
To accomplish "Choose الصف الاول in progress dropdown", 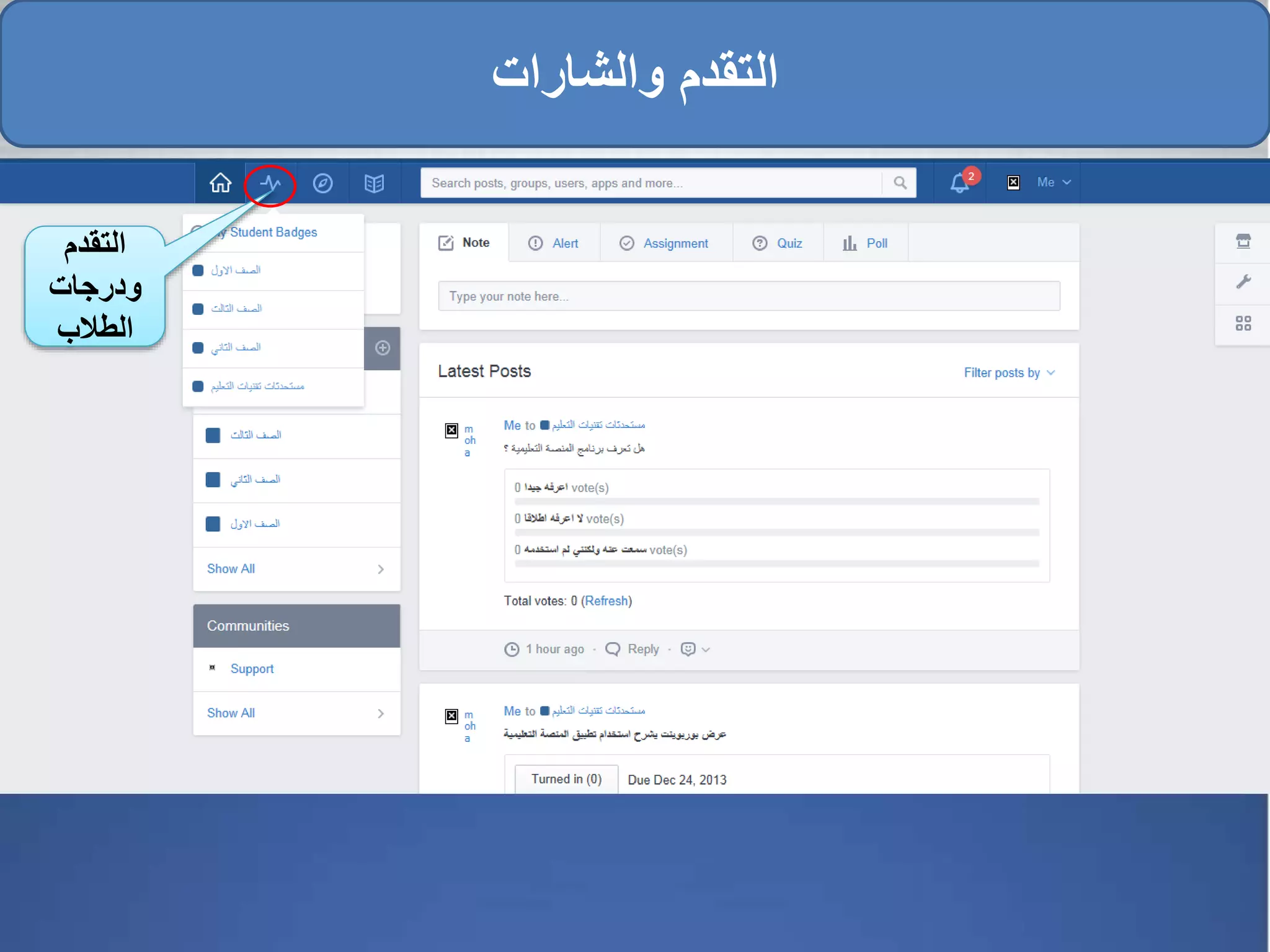I will 273,271.
